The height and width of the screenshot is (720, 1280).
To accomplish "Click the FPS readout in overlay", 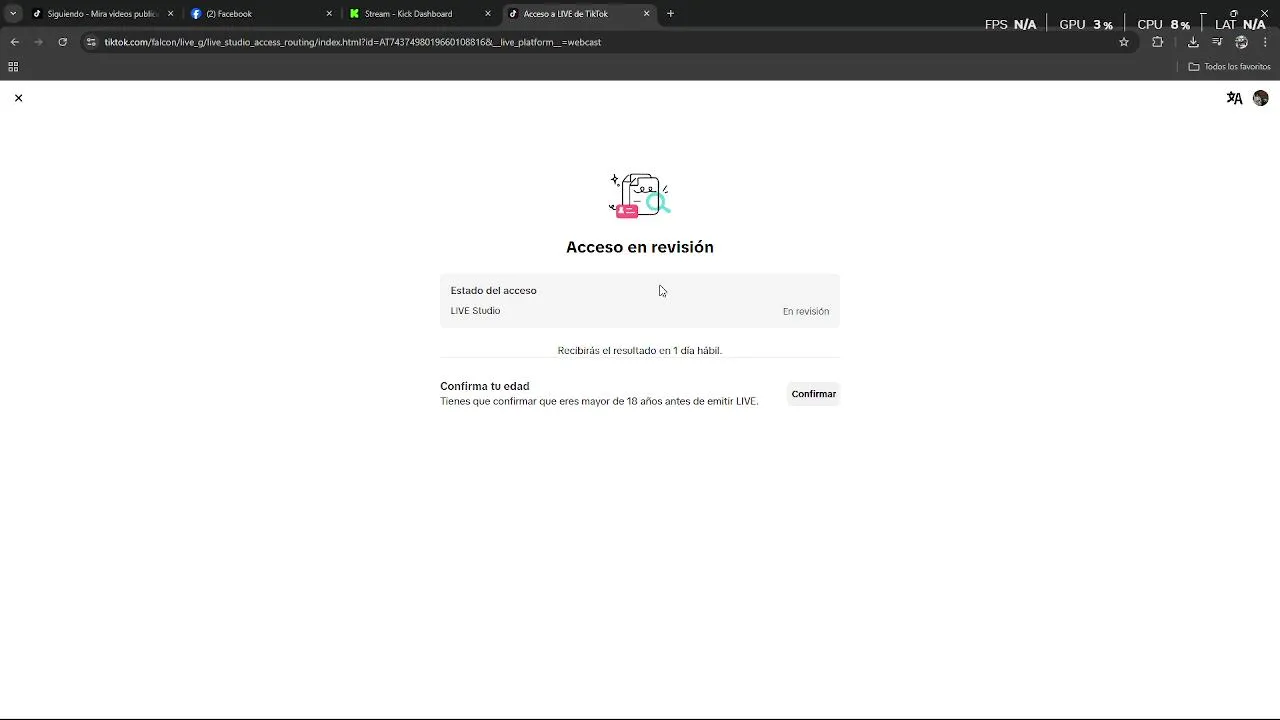I will pos(1010,24).
